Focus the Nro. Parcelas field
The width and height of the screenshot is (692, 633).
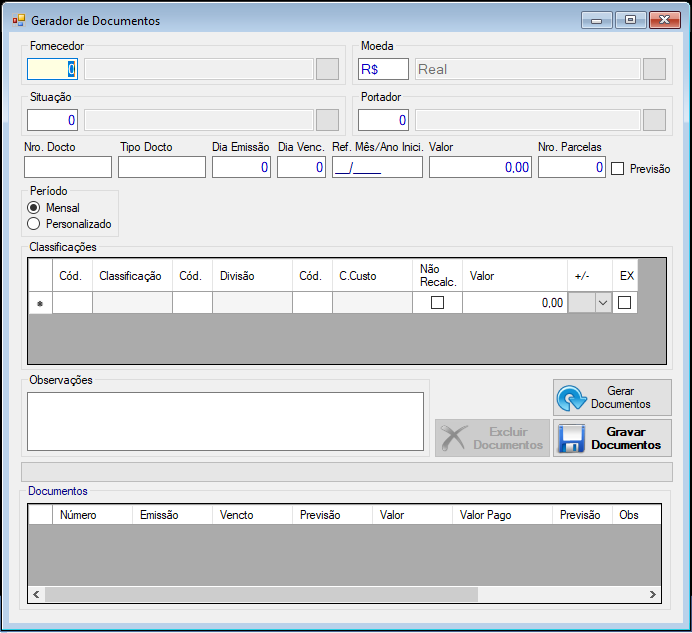(572, 167)
